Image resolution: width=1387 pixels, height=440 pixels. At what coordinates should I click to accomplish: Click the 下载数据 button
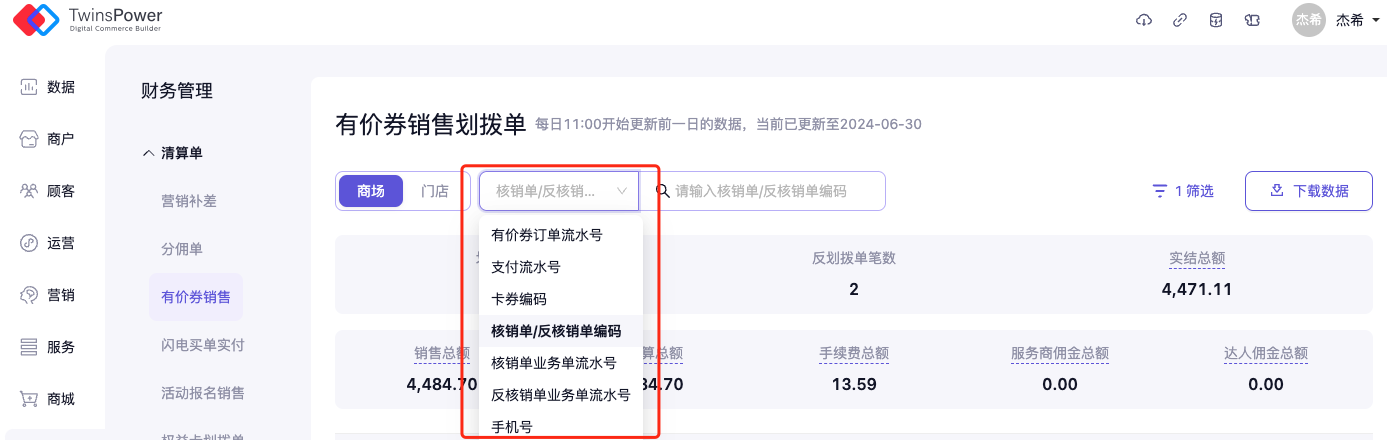(1308, 191)
